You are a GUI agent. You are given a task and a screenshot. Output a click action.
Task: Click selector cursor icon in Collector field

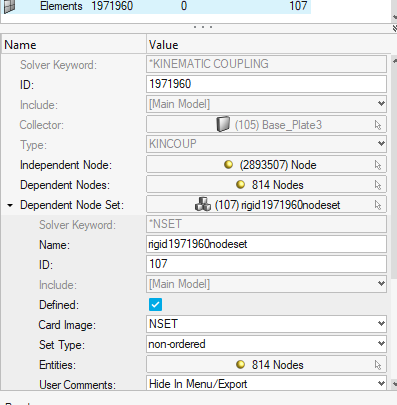pos(378,125)
